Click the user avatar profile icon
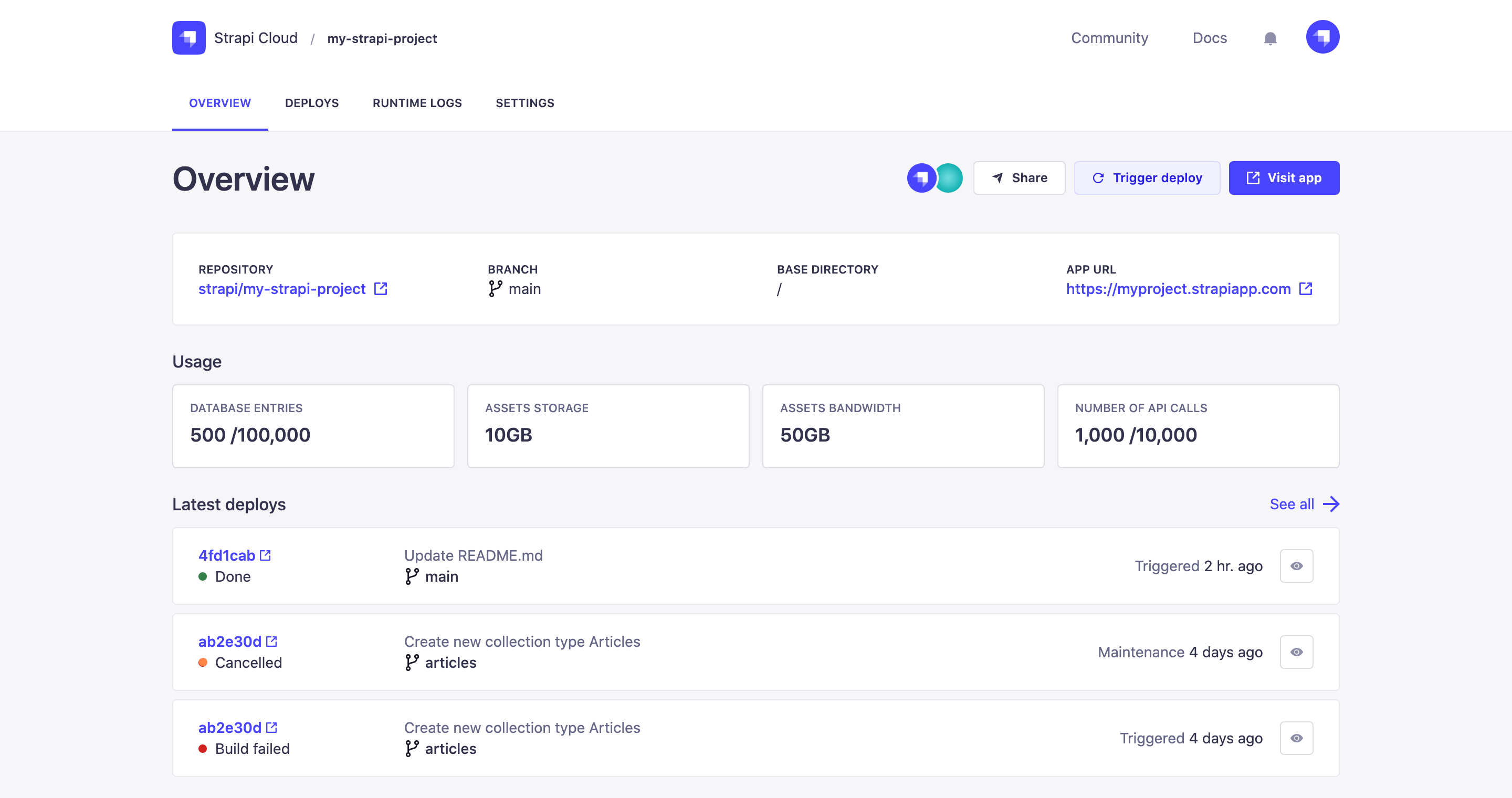 1322,38
